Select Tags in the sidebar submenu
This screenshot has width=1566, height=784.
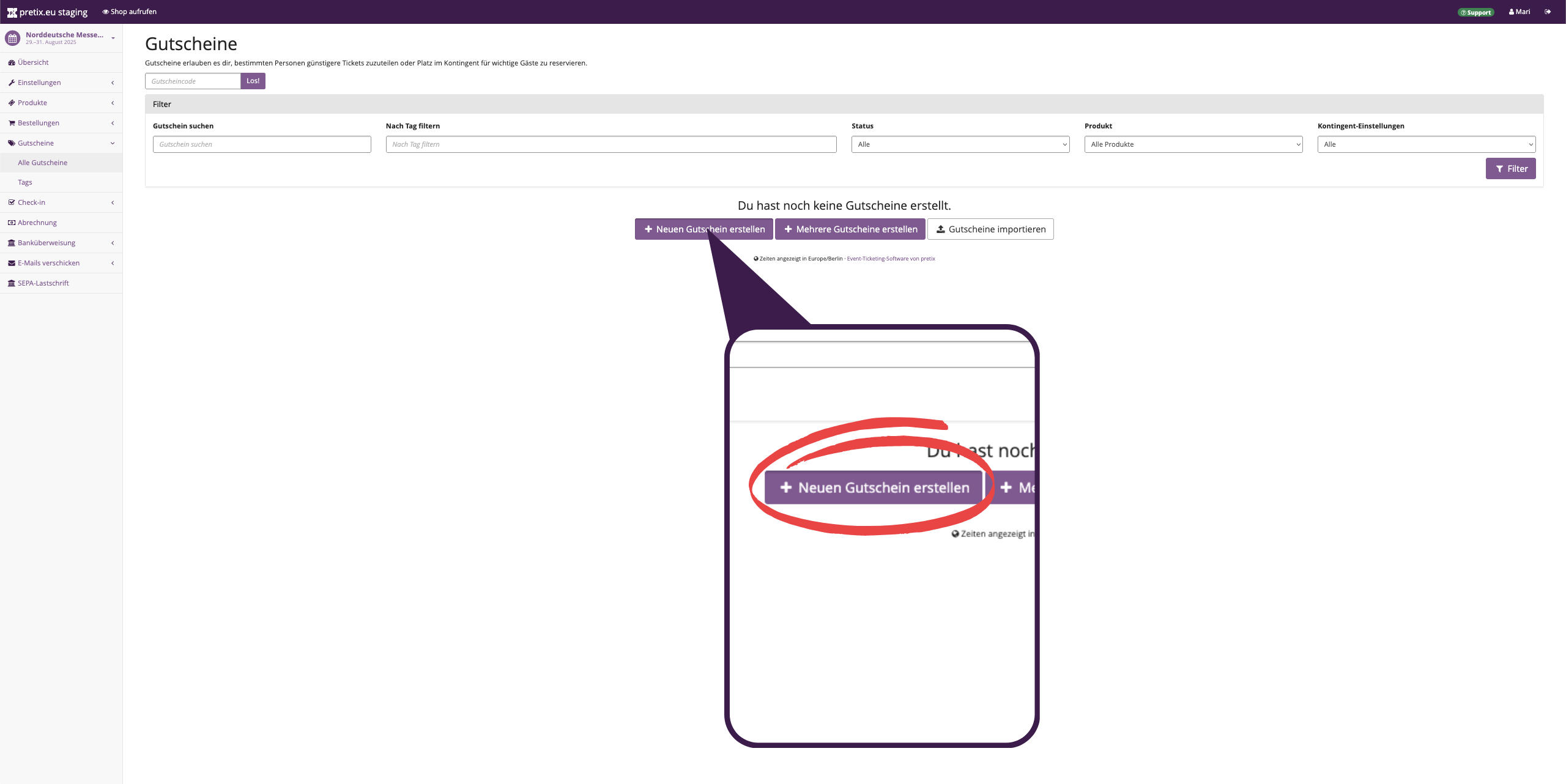pos(25,182)
